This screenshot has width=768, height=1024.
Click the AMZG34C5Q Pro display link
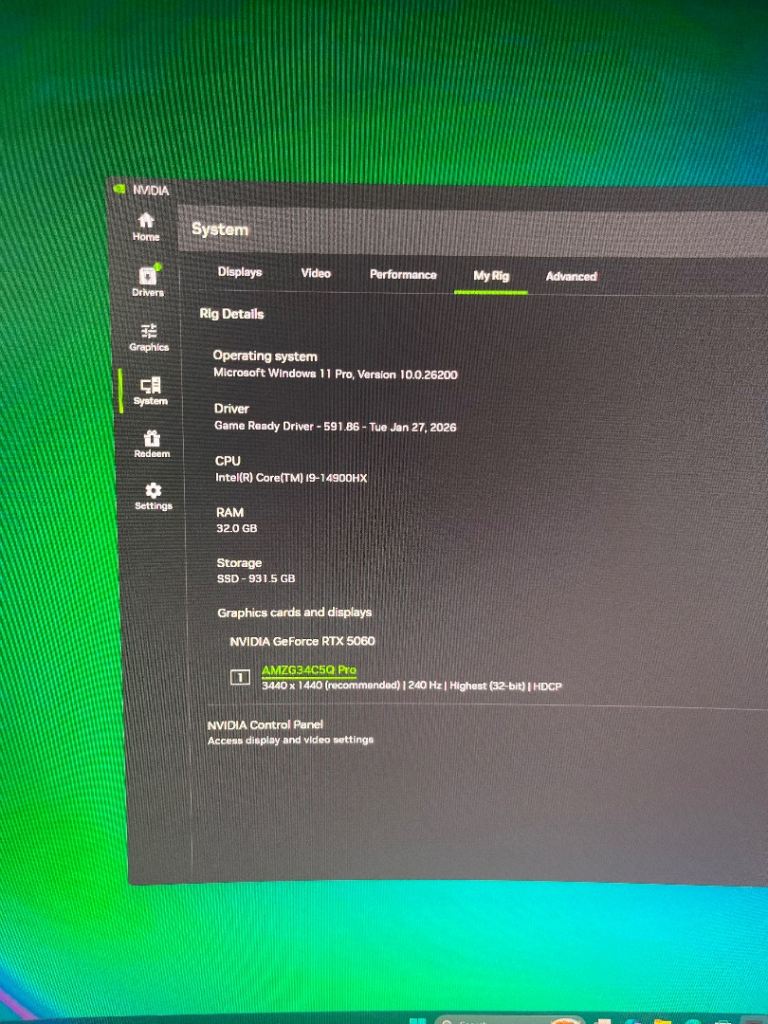pyautogui.click(x=309, y=670)
